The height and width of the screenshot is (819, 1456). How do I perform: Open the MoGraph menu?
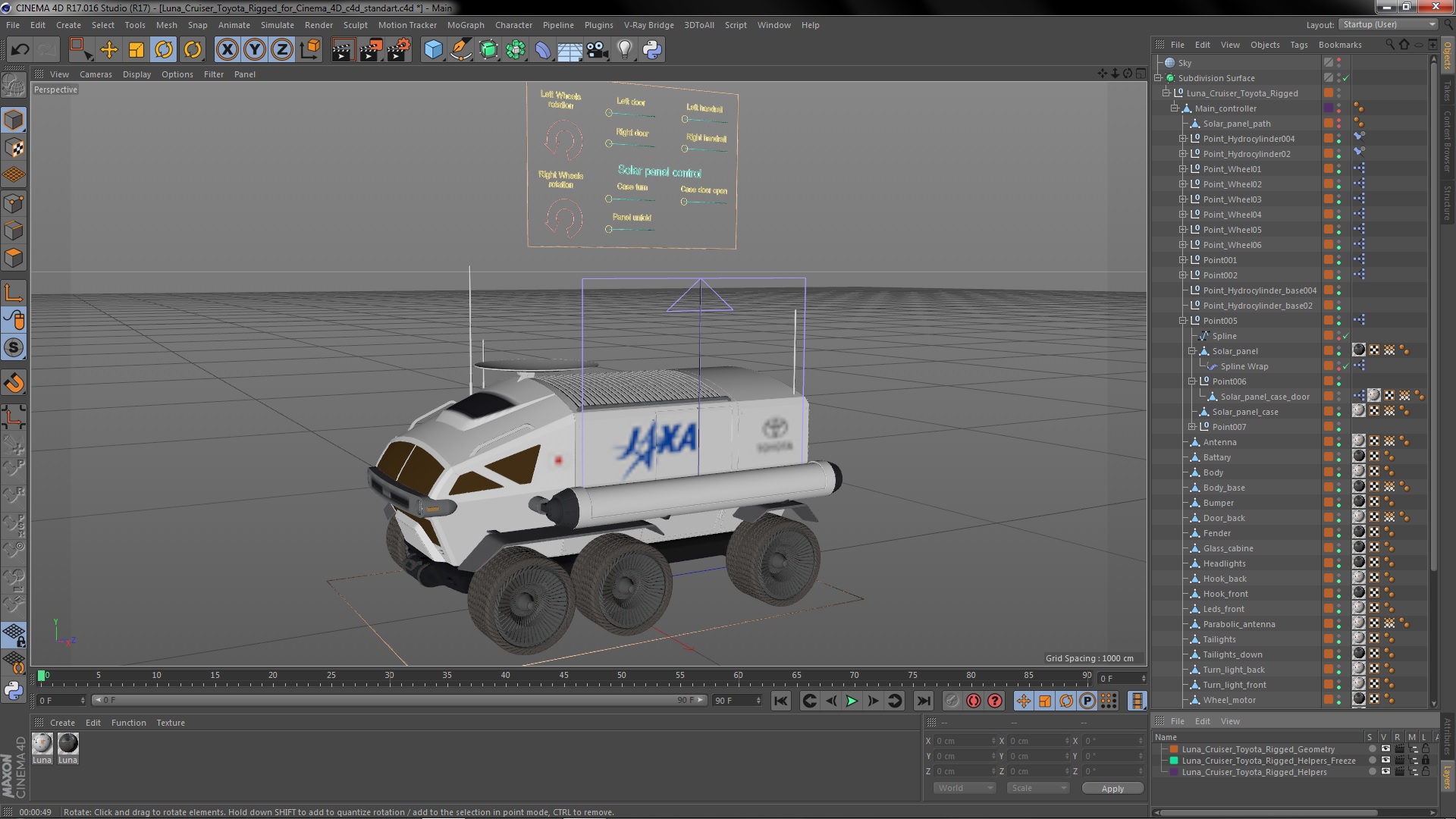point(465,25)
